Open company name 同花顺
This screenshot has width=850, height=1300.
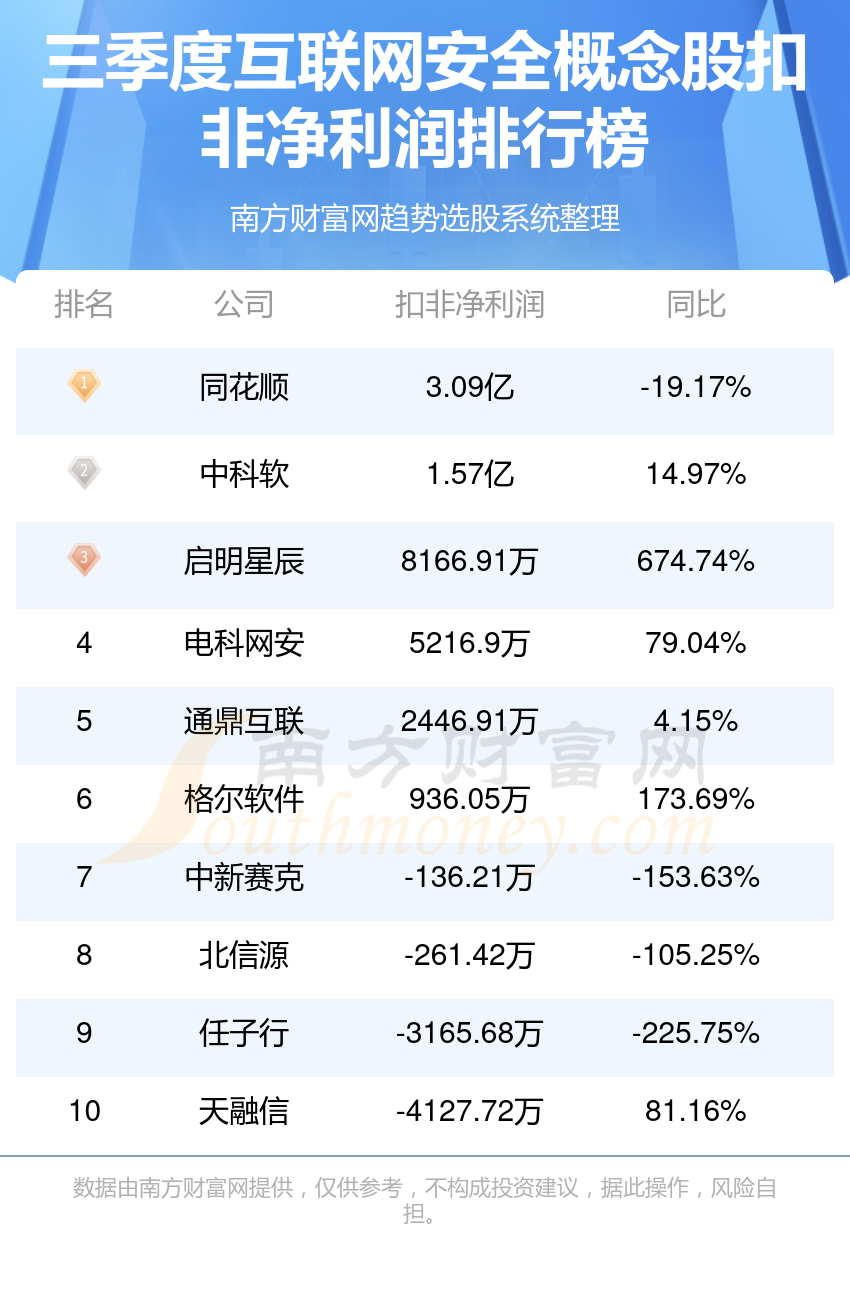click(x=244, y=387)
